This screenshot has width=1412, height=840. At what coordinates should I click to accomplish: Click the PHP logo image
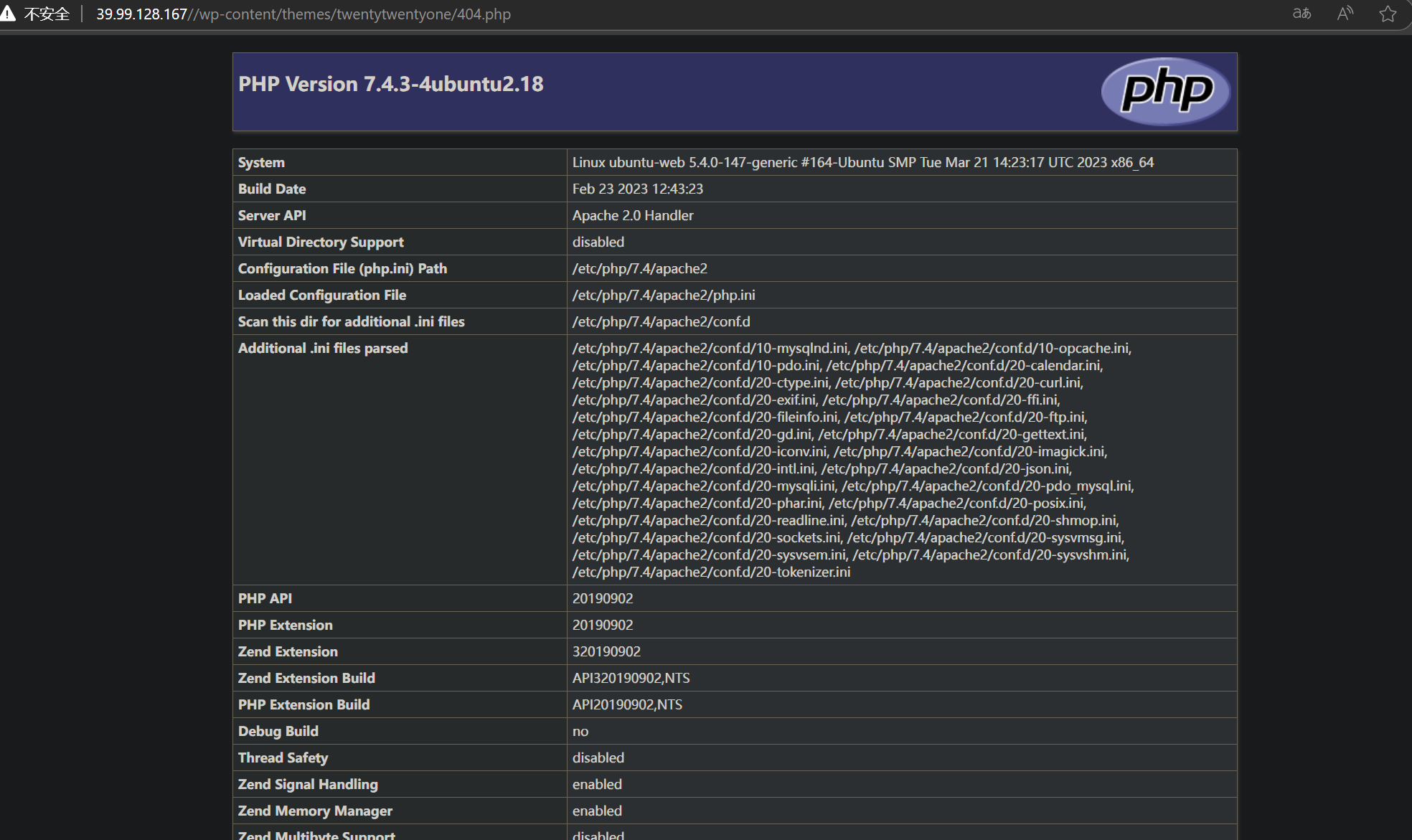[1165, 91]
